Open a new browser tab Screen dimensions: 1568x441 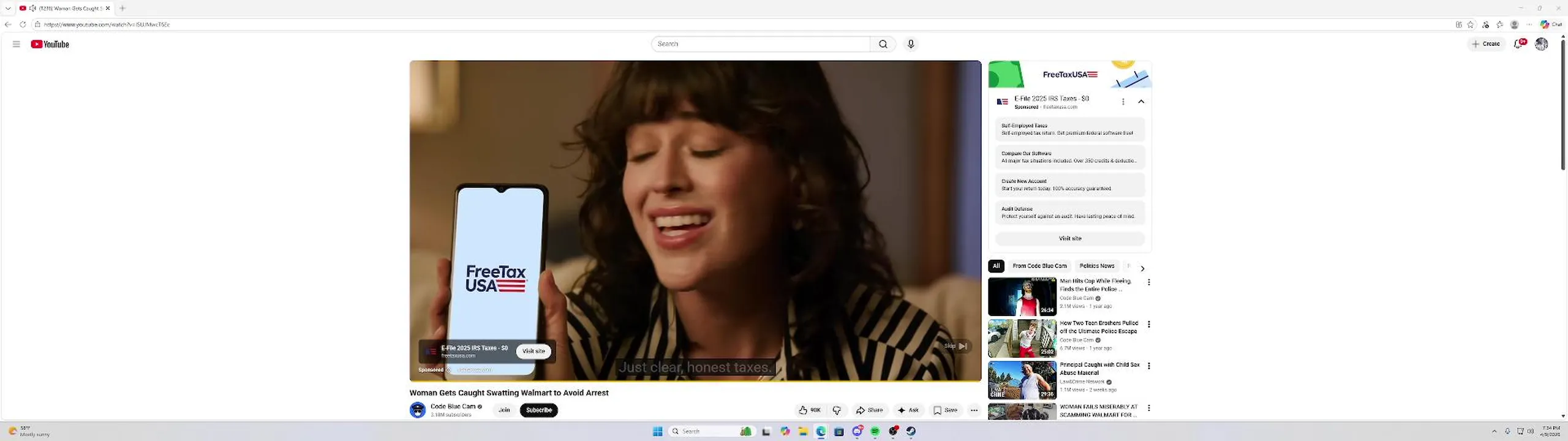(123, 8)
